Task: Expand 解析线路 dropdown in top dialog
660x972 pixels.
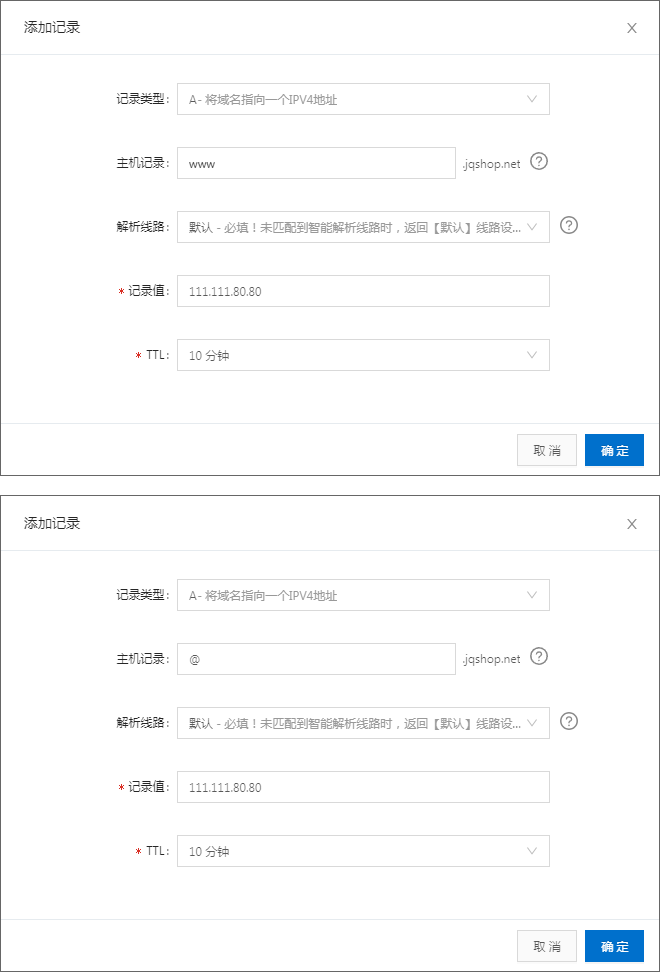Action: tap(363, 227)
